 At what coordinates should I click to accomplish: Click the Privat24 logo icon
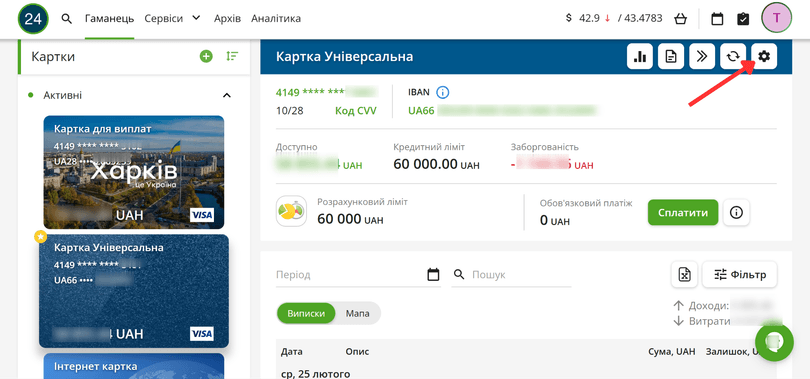pyautogui.click(x=33, y=19)
